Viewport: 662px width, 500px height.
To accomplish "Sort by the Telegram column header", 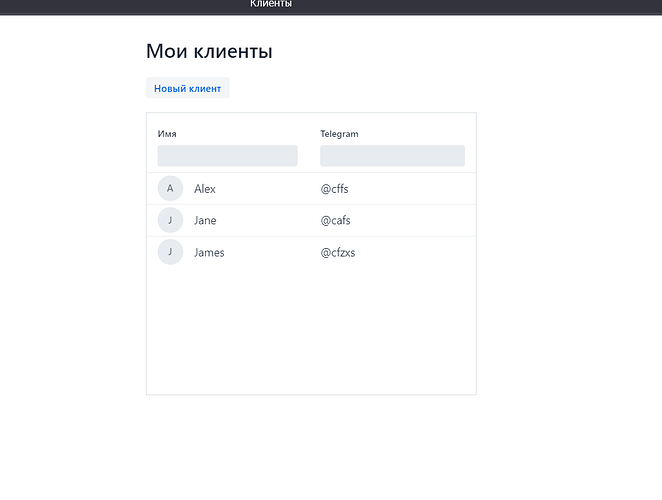I will [x=339, y=134].
